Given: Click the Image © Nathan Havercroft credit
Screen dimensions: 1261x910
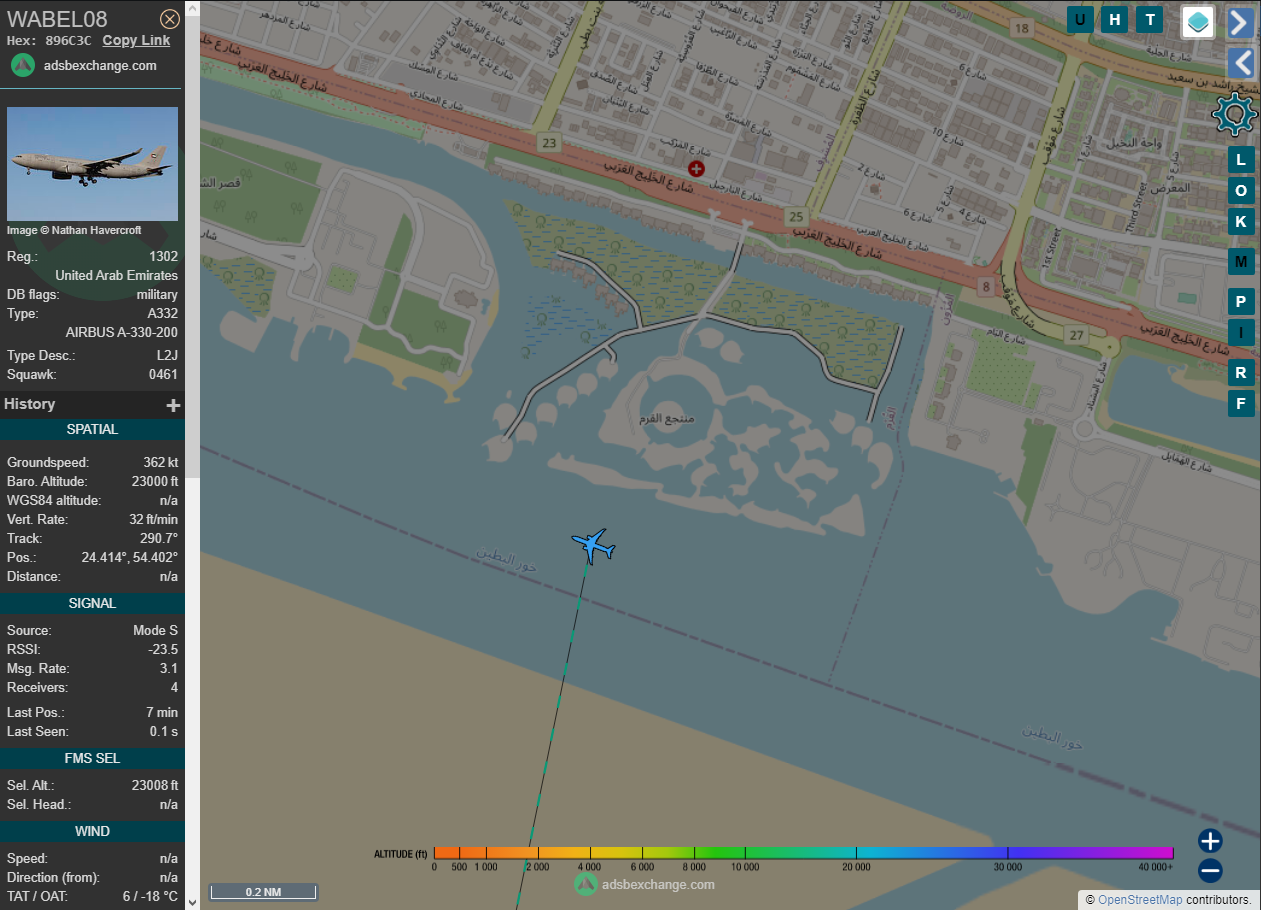Looking at the screenshot, I should pyautogui.click(x=74, y=230).
